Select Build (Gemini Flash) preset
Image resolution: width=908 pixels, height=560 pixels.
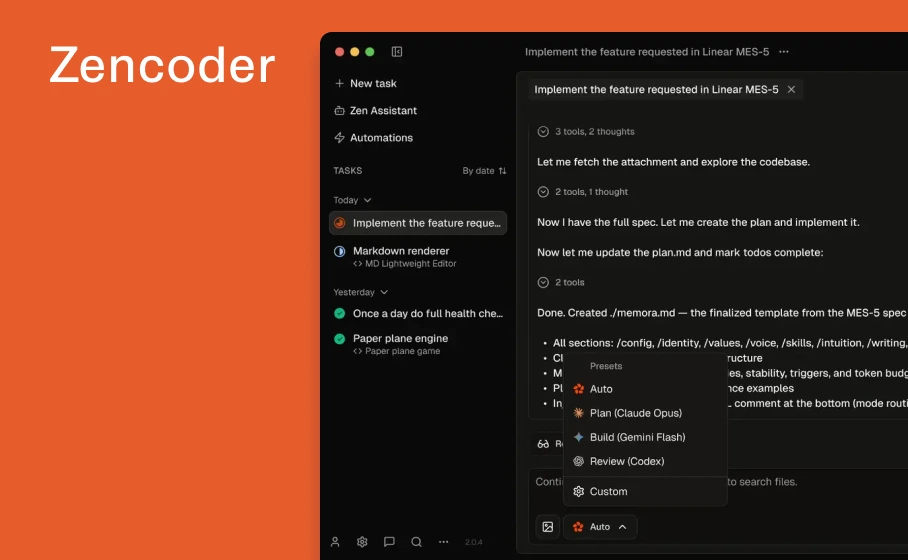coord(645,437)
